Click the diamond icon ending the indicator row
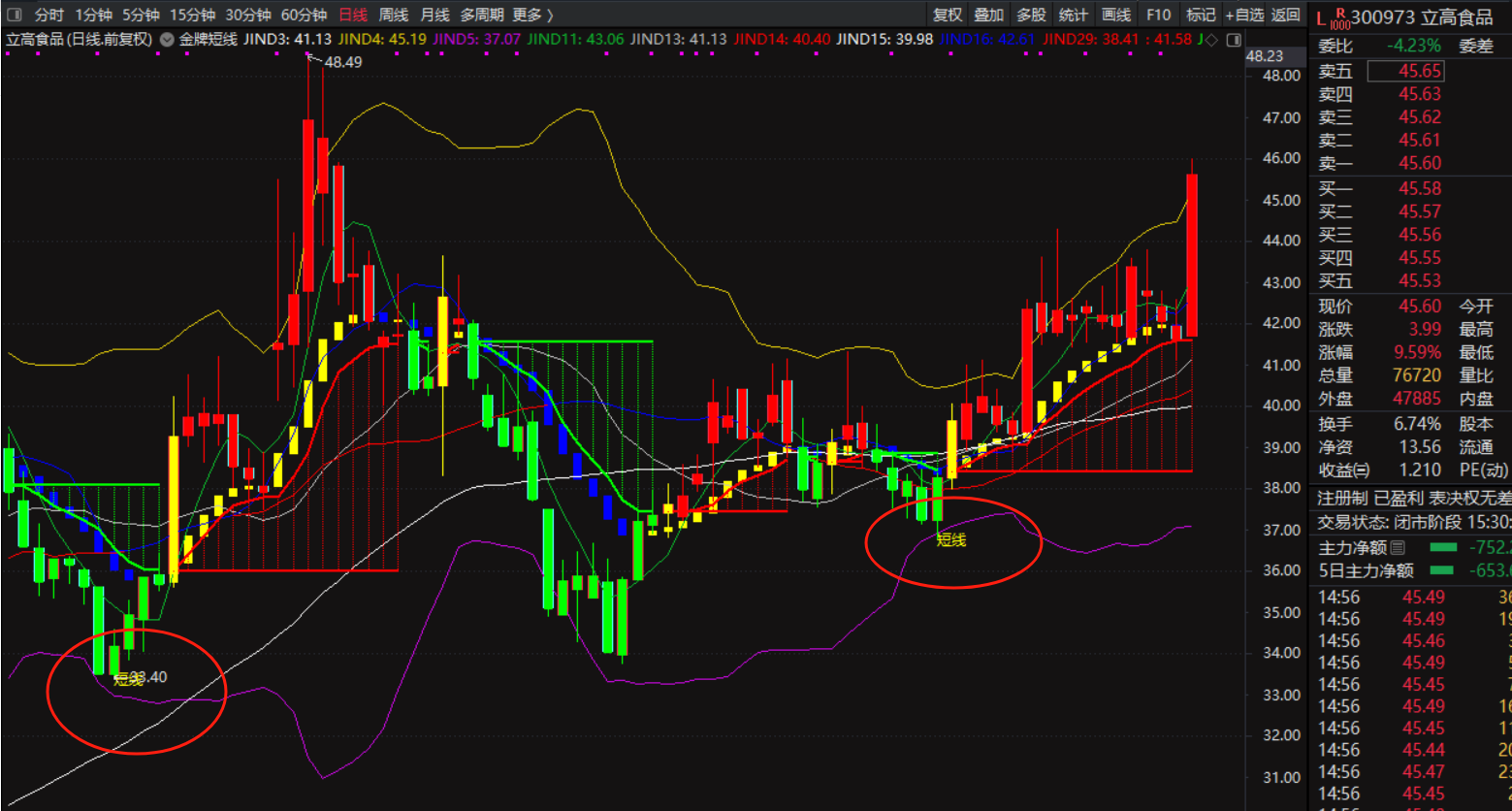This screenshot has width=1512, height=811. 1211,40
